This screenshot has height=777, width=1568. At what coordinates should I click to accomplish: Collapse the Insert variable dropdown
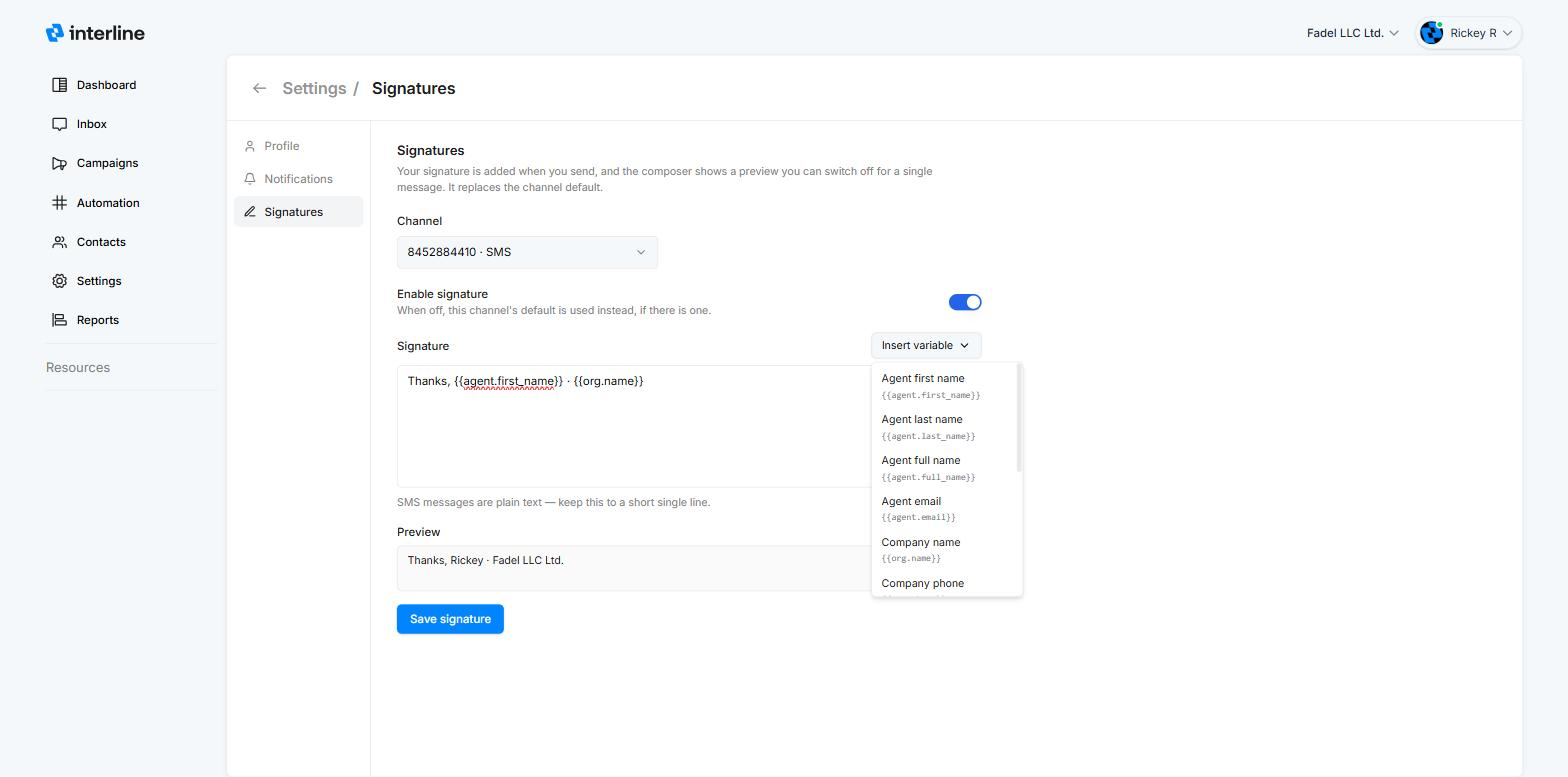926,345
